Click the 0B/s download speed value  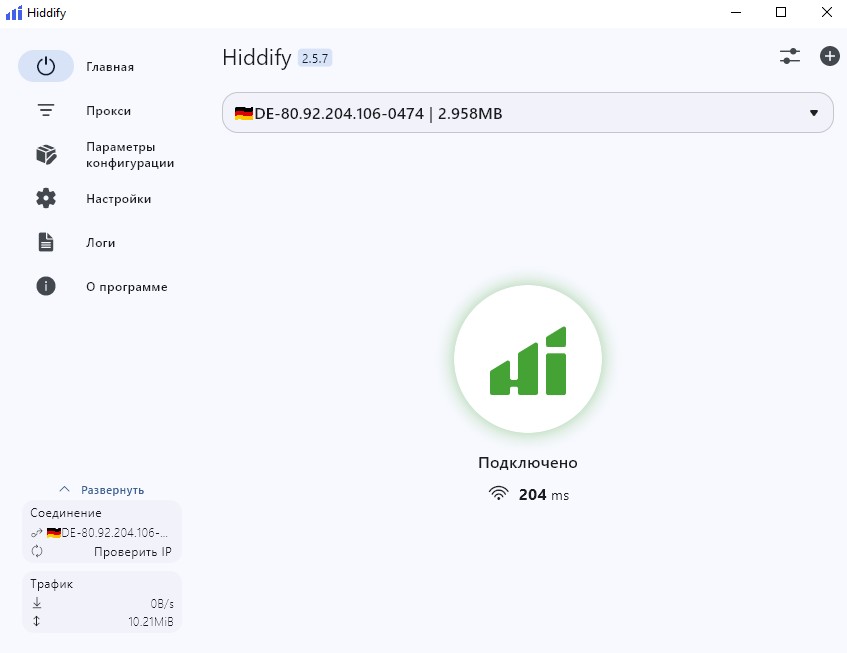162,603
